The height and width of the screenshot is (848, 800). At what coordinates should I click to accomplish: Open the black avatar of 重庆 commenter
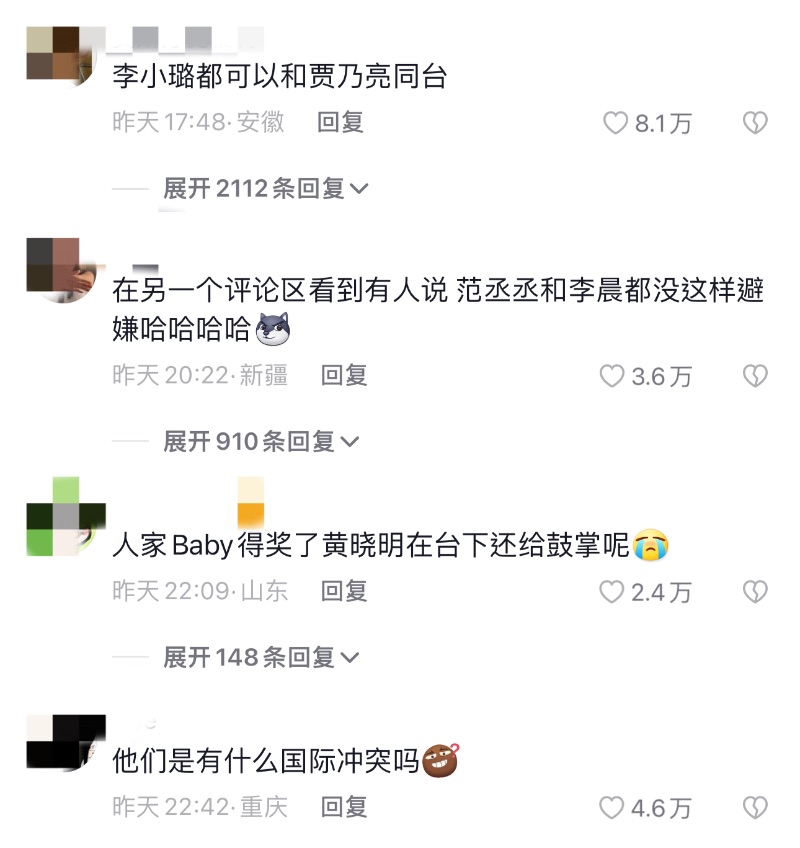(x=66, y=743)
